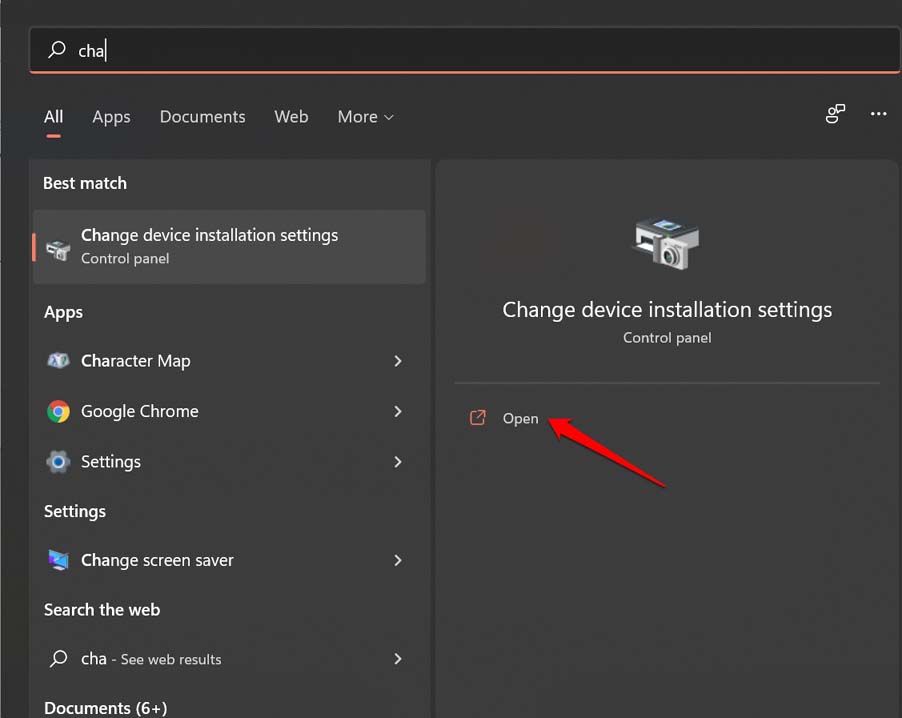This screenshot has height=718, width=902.
Task: Open best match Change device installation settings
Action: (230, 247)
